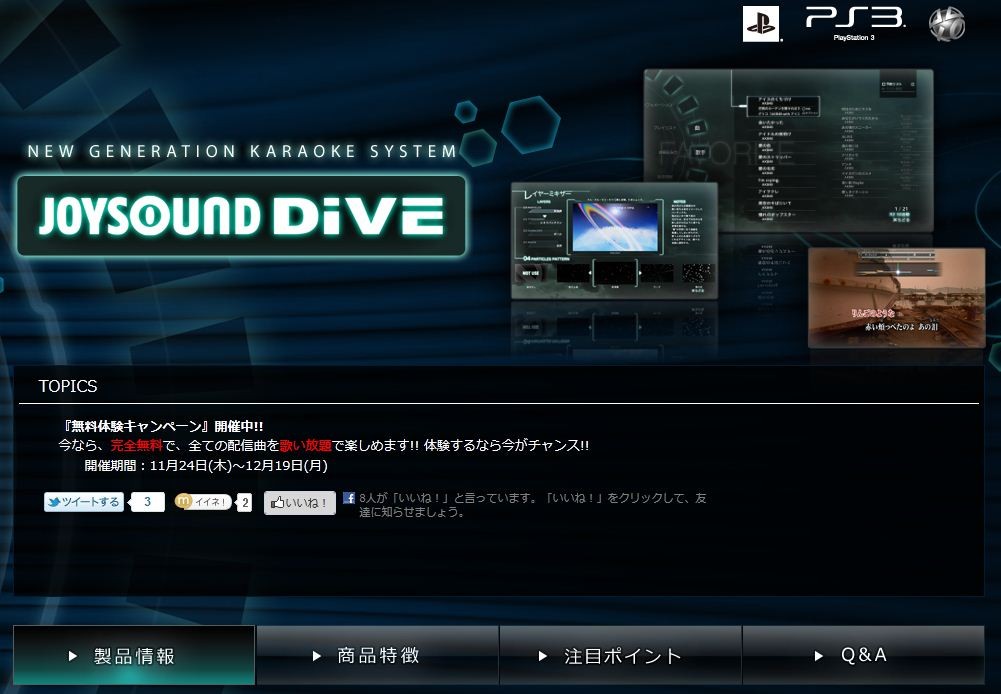Open the 商品特徴 tab
The height and width of the screenshot is (694, 1001).
pyautogui.click(x=377, y=656)
